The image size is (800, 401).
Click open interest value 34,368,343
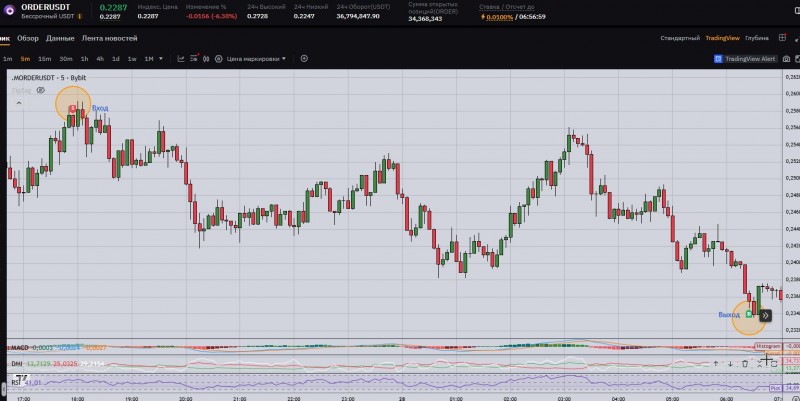pos(425,19)
